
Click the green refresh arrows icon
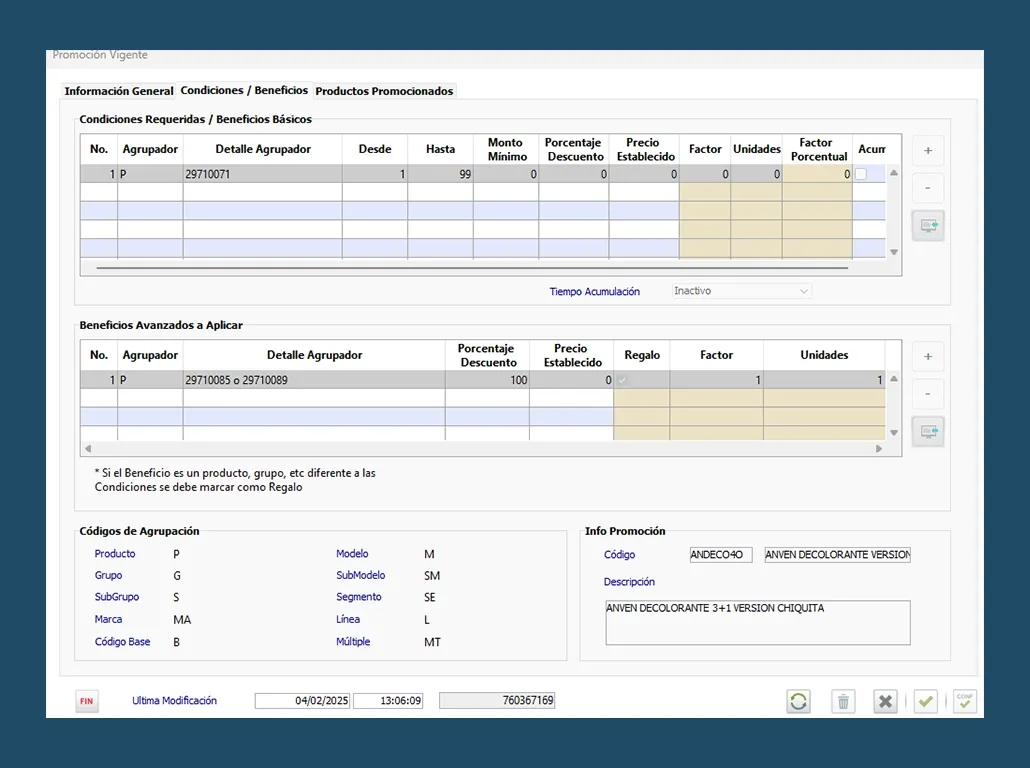click(798, 701)
